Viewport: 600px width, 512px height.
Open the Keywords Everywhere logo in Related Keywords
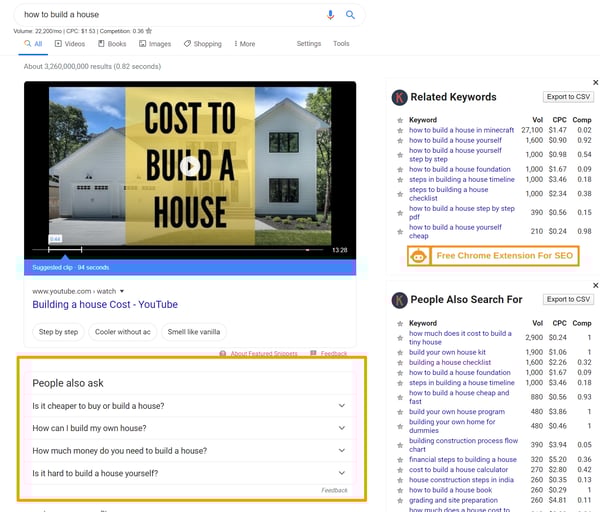(399, 97)
